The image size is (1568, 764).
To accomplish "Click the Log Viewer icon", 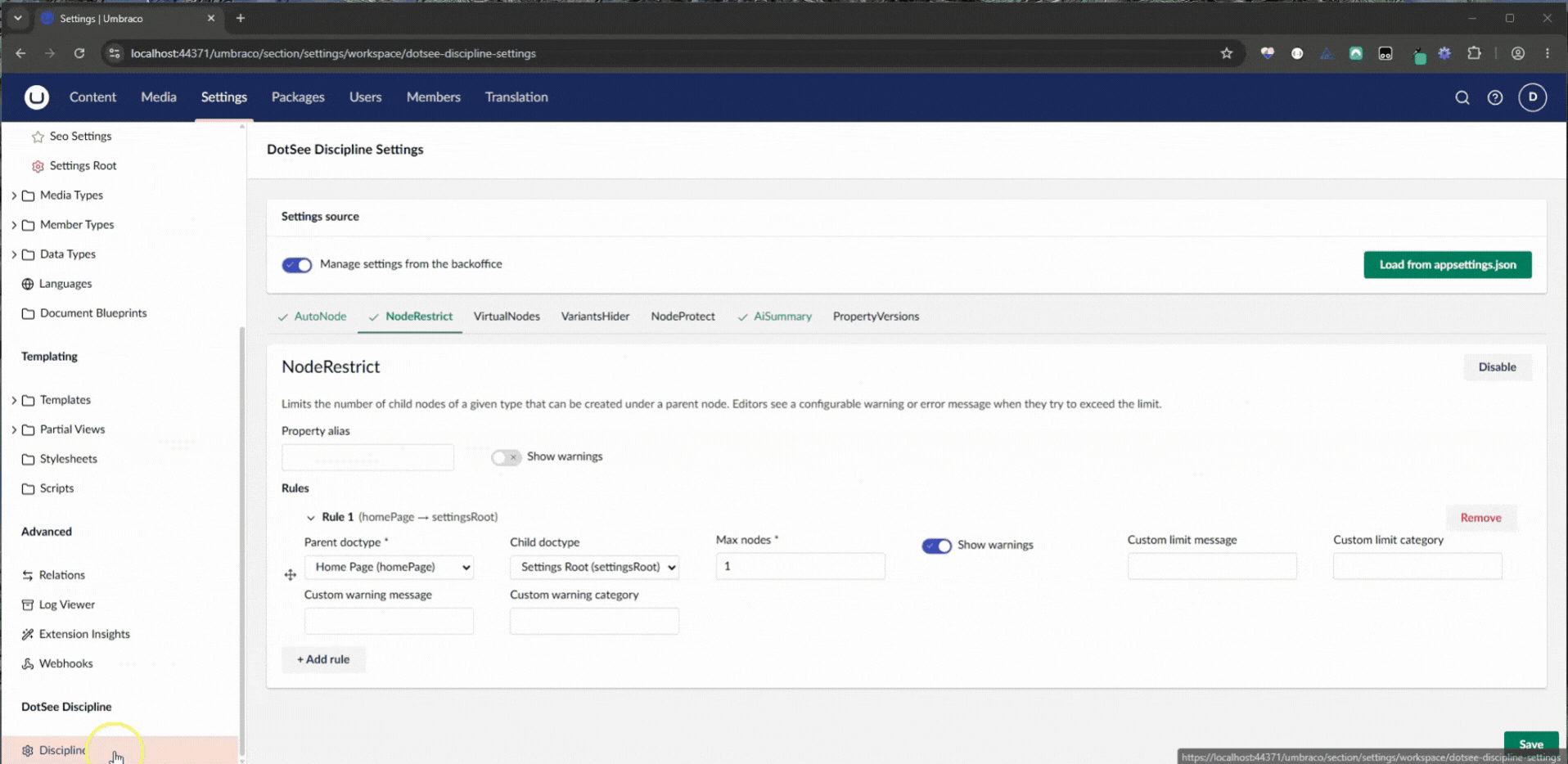I will (28, 604).
